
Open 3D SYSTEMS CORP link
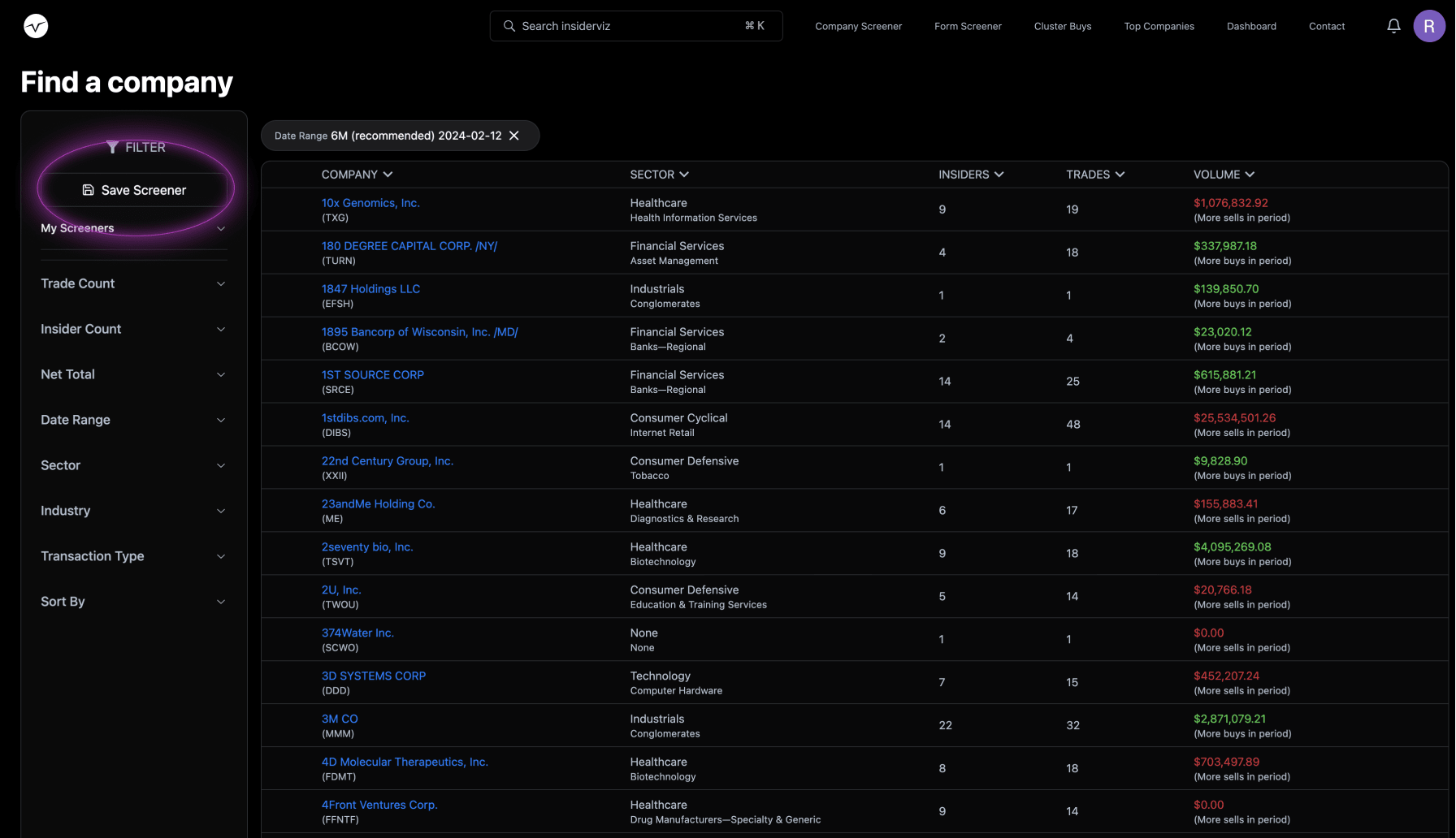coord(374,676)
